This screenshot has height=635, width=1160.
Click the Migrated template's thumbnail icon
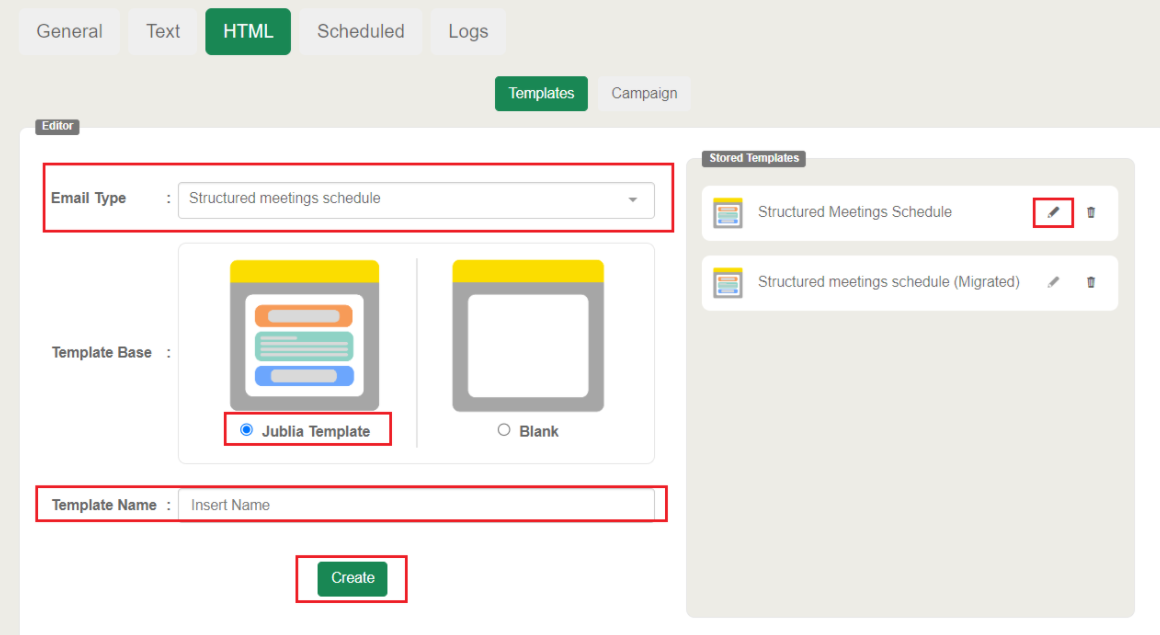tap(728, 283)
